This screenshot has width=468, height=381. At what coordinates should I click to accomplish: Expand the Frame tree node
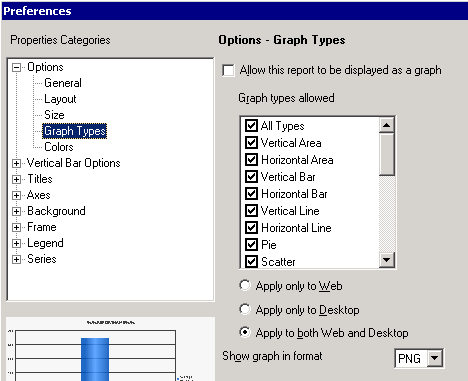point(16,227)
